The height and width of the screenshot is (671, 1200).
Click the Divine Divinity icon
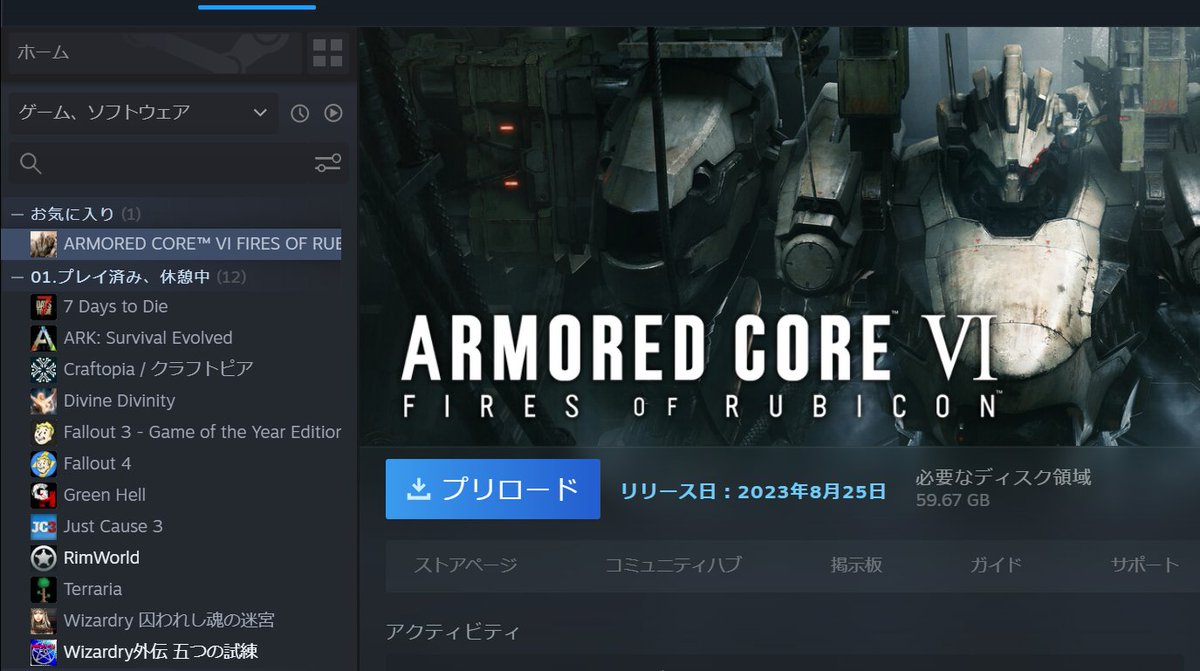tap(44, 401)
